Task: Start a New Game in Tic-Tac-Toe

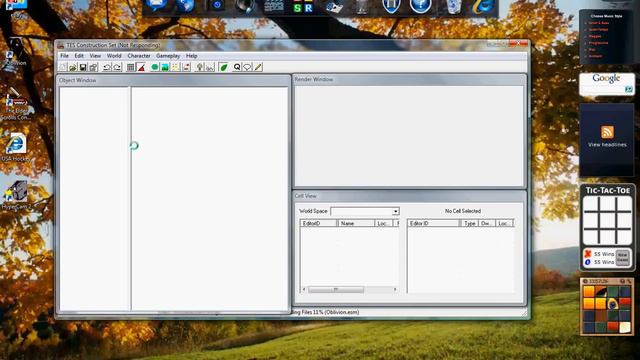Action: (x=622, y=258)
